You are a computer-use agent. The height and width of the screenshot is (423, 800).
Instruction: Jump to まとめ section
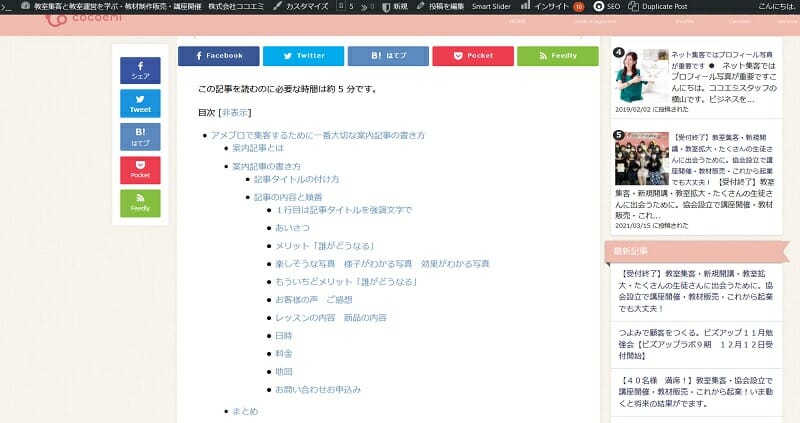[245, 411]
